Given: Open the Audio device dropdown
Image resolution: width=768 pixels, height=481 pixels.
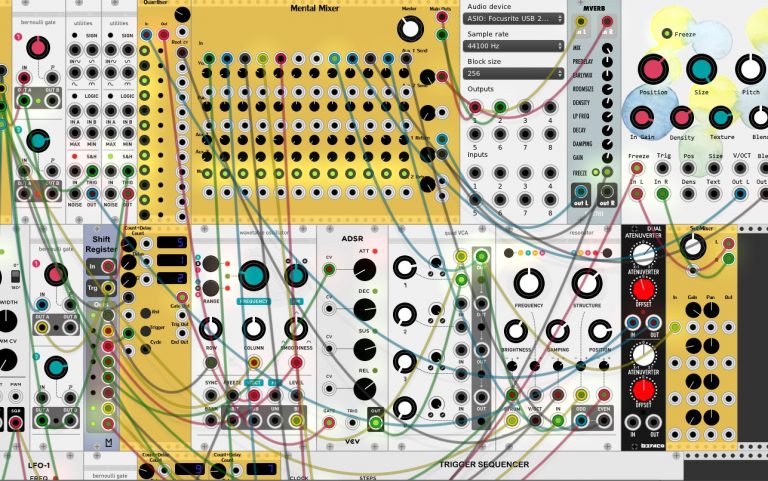Looking at the screenshot, I should (x=513, y=19).
